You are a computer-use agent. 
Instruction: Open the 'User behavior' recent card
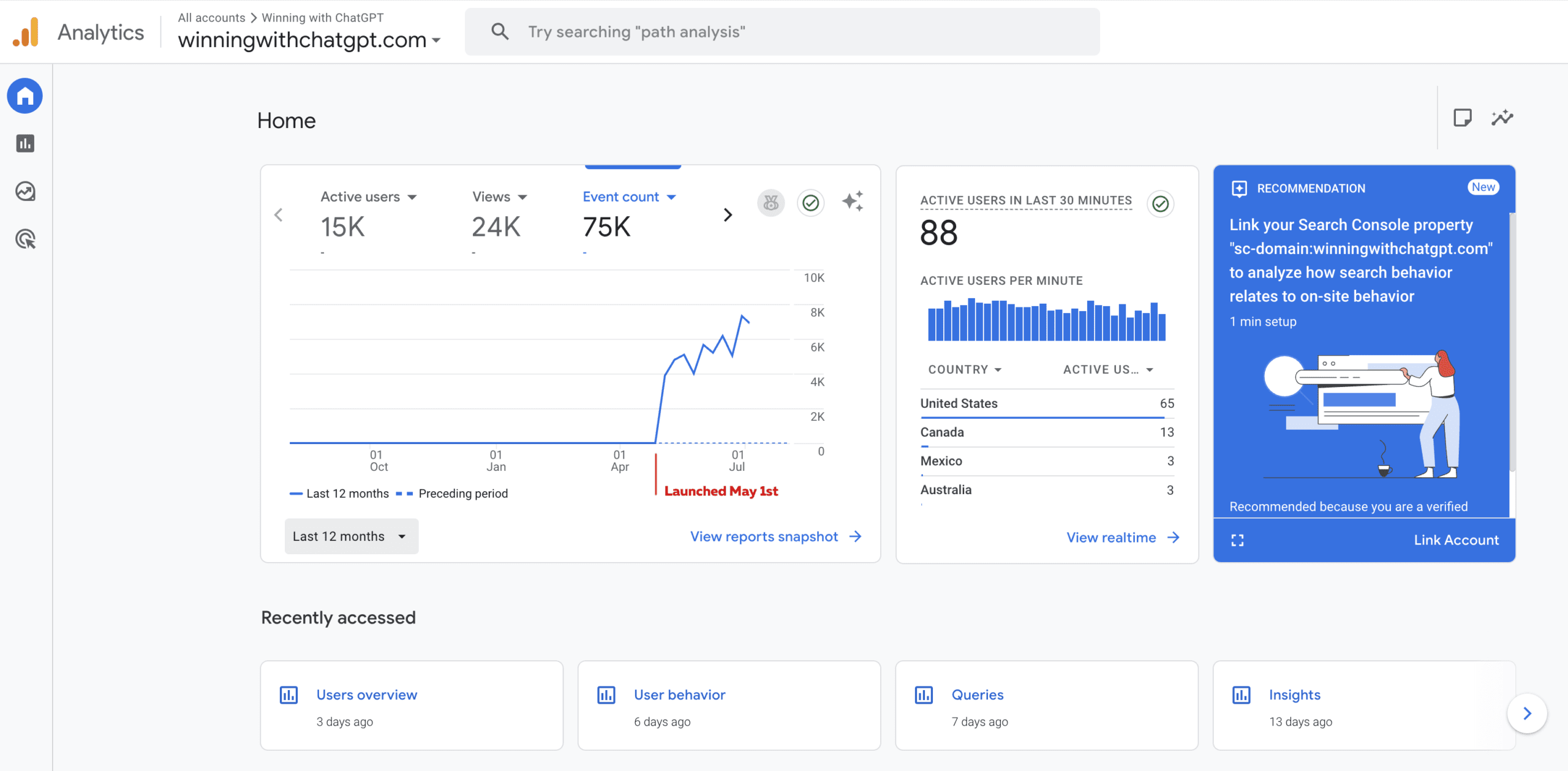pyautogui.click(x=729, y=705)
